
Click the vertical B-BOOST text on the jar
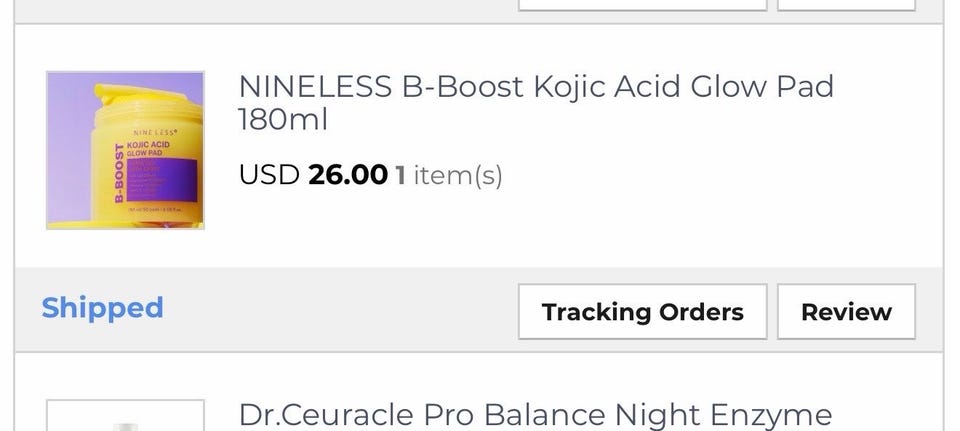click(119, 175)
